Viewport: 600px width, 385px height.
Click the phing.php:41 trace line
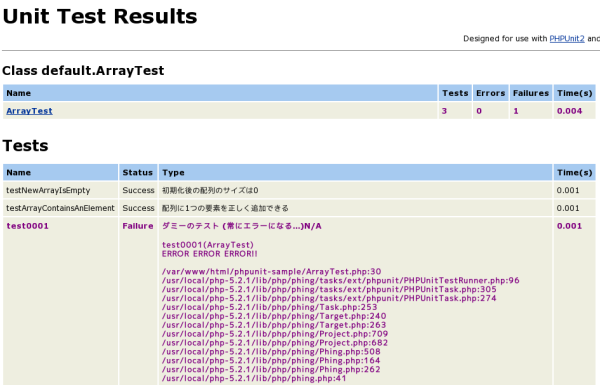tap(254, 378)
